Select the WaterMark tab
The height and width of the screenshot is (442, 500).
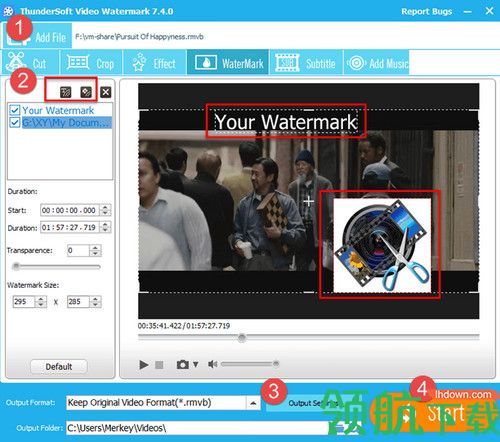coord(228,62)
